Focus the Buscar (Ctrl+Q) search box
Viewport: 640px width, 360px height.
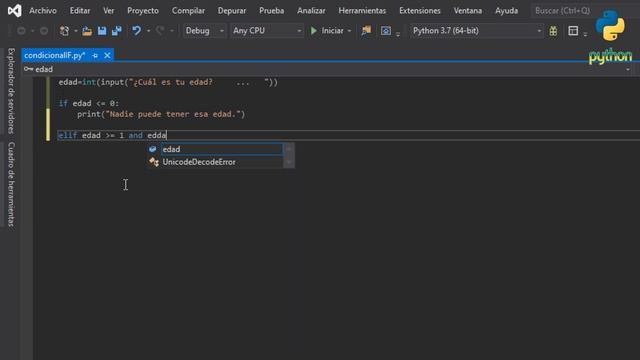point(563,11)
